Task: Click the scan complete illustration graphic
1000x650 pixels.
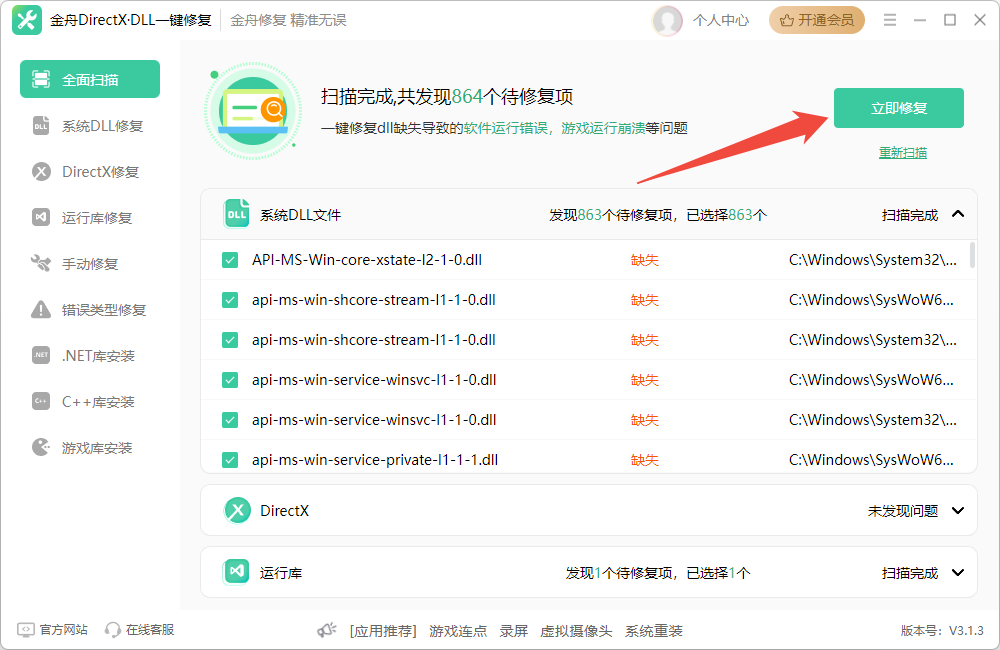Action: click(253, 111)
